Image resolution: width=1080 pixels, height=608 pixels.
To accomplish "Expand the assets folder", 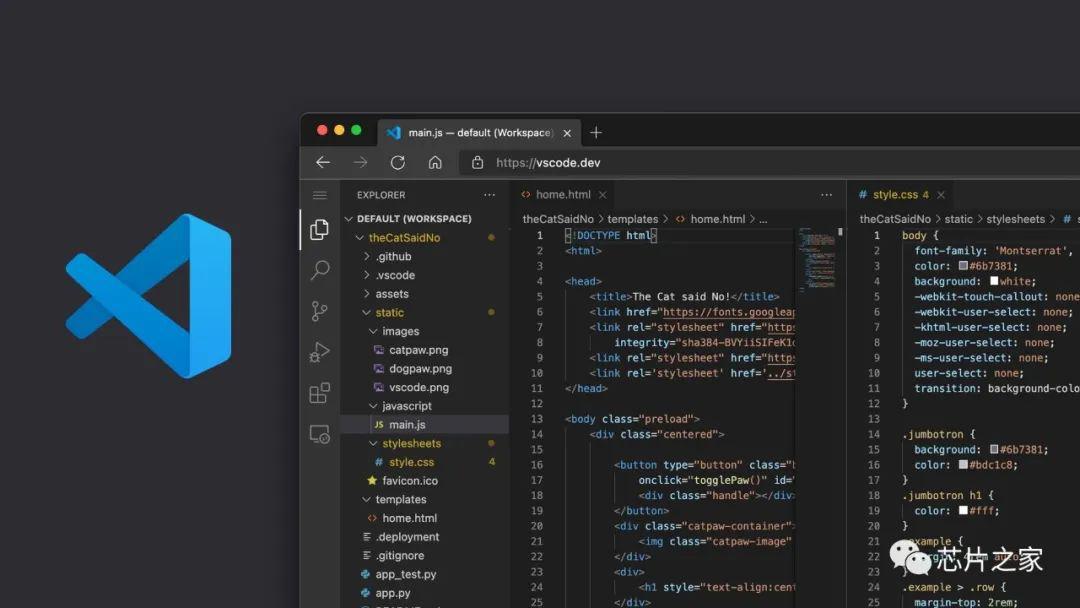I will point(366,293).
